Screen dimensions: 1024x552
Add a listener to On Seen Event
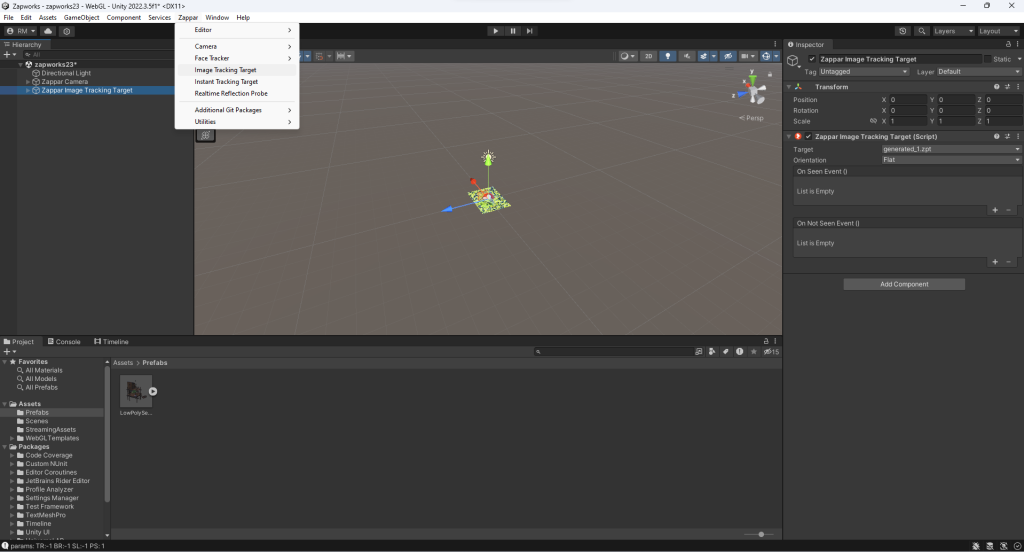(x=995, y=210)
